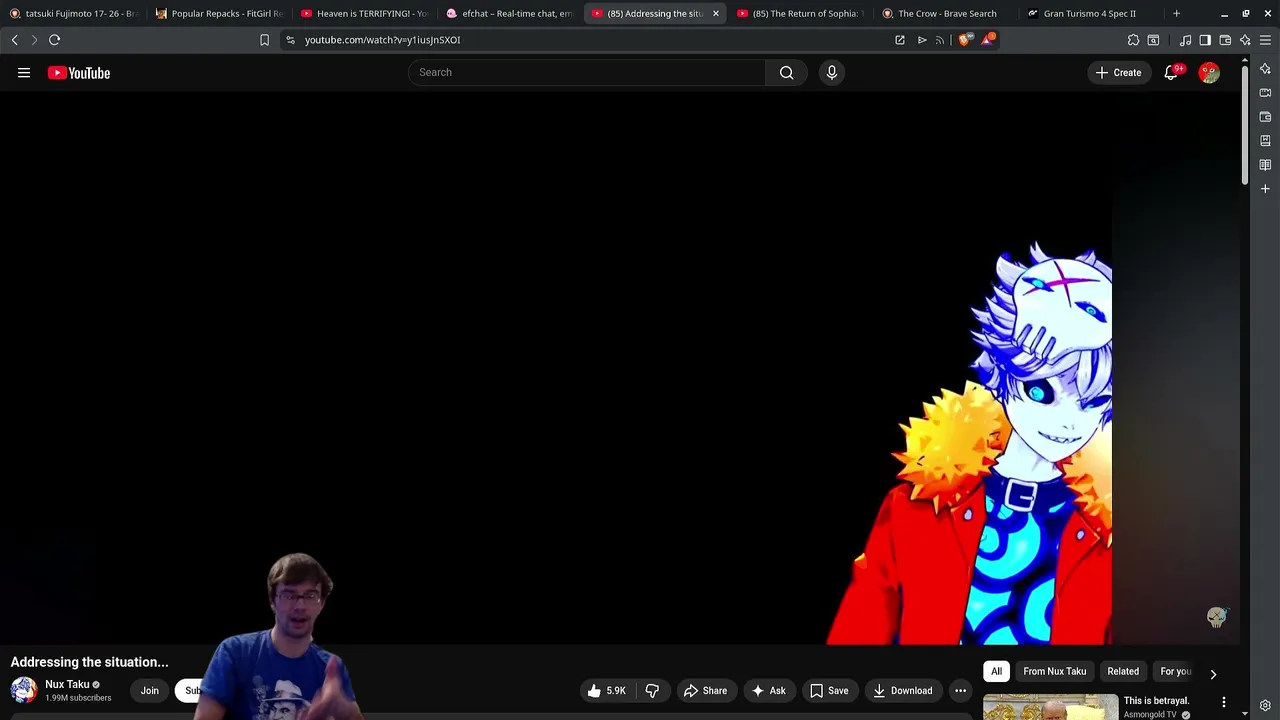Viewport: 1280px width, 720px height.
Task: Click the magnifier search button
Action: point(786,72)
